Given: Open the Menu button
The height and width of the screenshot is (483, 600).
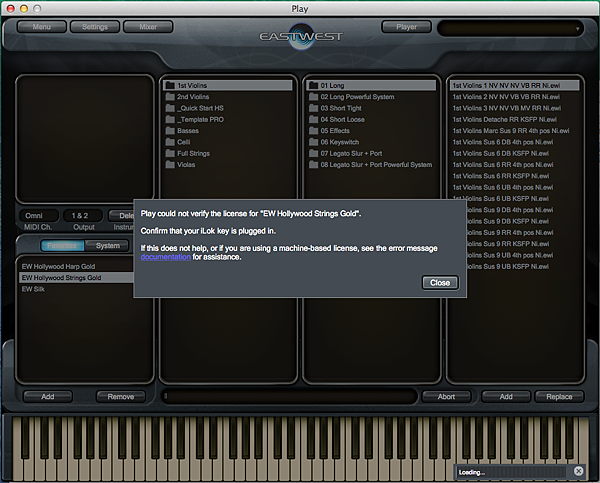Looking at the screenshot, I should click(x=41, y=27).
